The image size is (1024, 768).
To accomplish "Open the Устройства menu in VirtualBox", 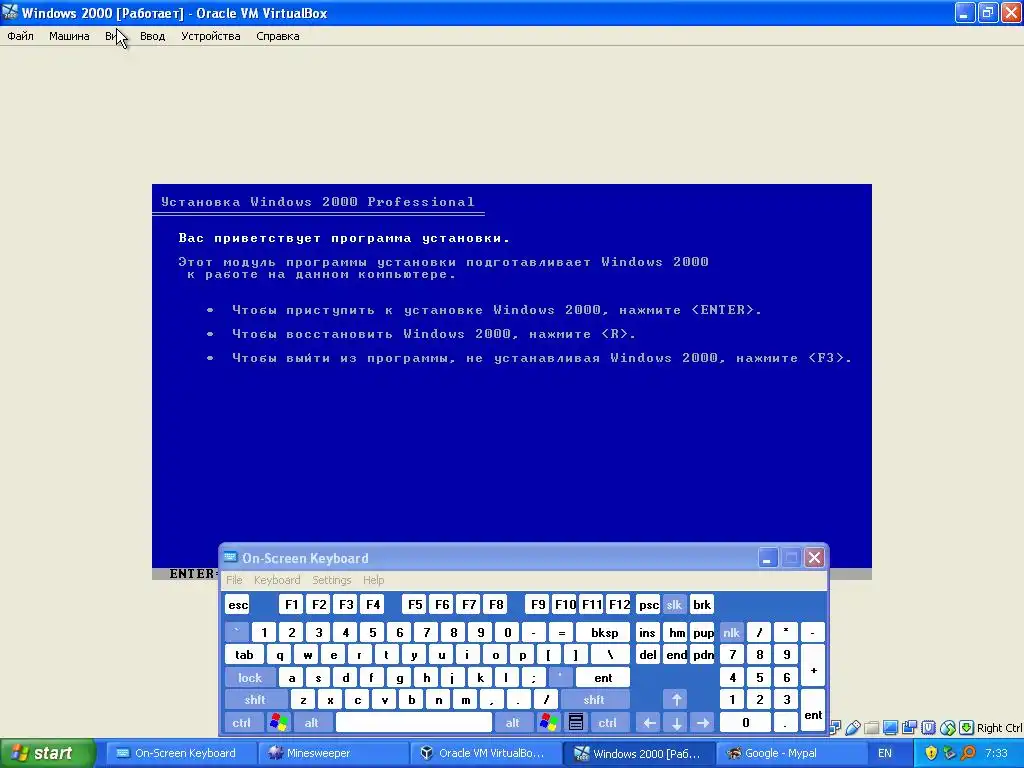I will pyautogui.click(x=210, y=36).
